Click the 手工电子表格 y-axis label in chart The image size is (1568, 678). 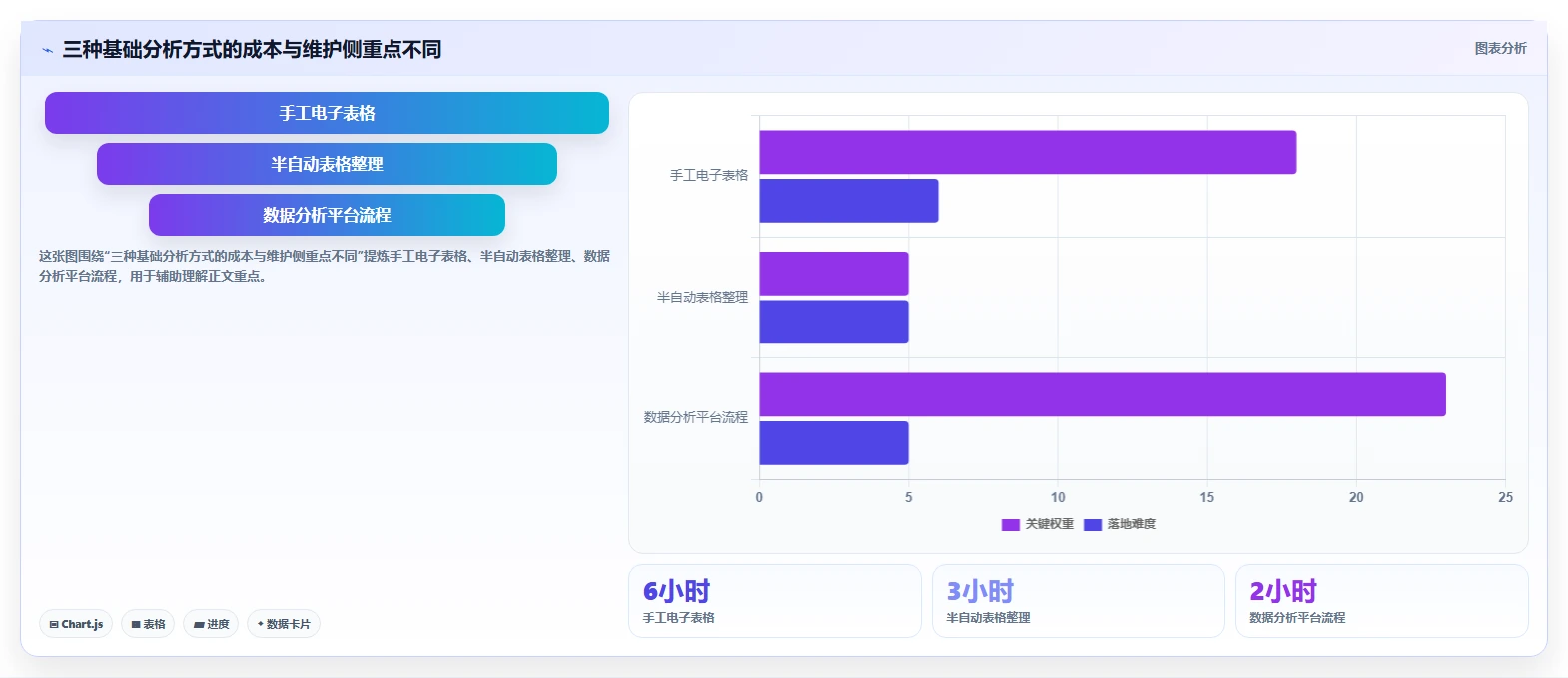tap(709, 175)
